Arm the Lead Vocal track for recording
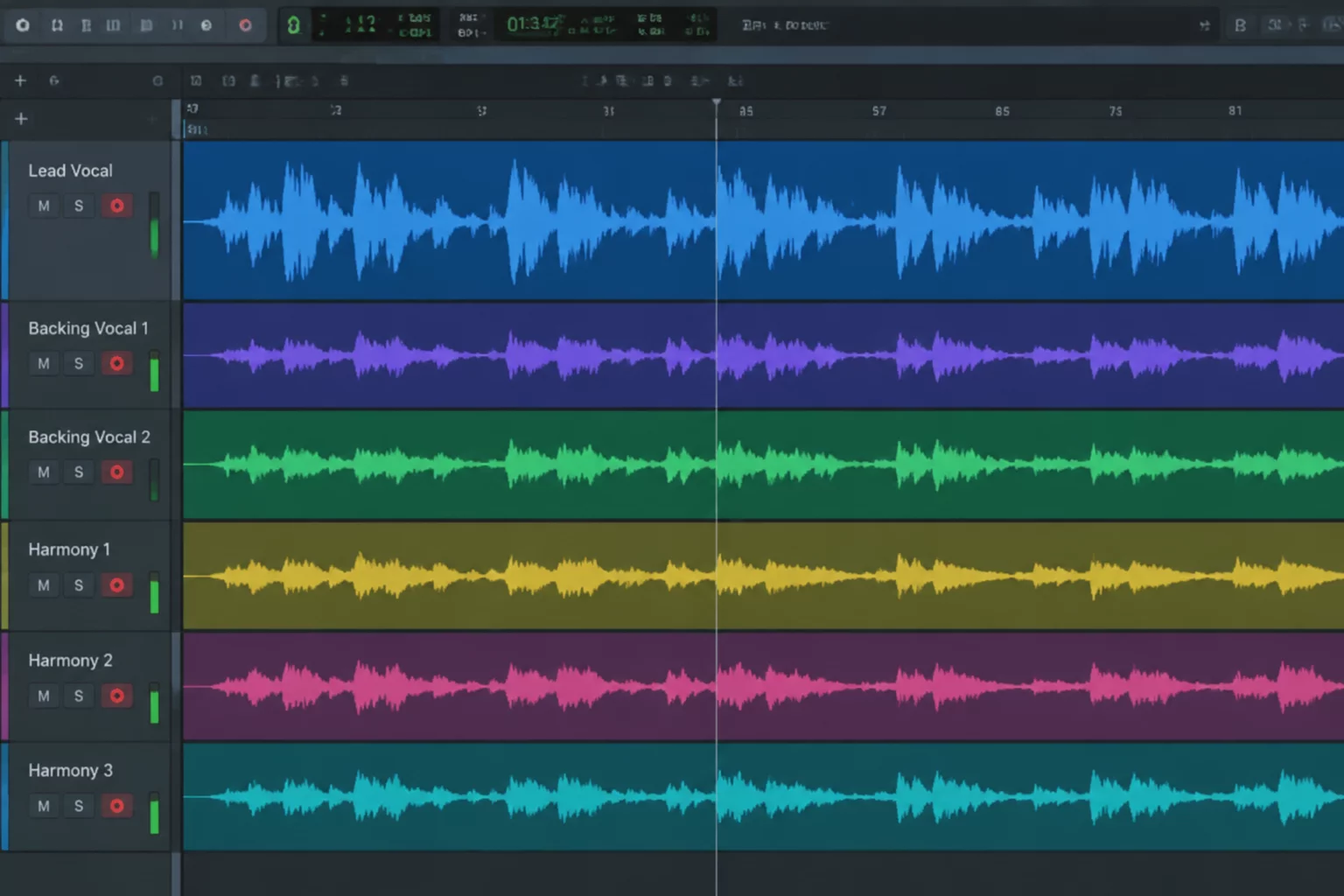This screenshot has height=896, width=1344. (116, 206)
